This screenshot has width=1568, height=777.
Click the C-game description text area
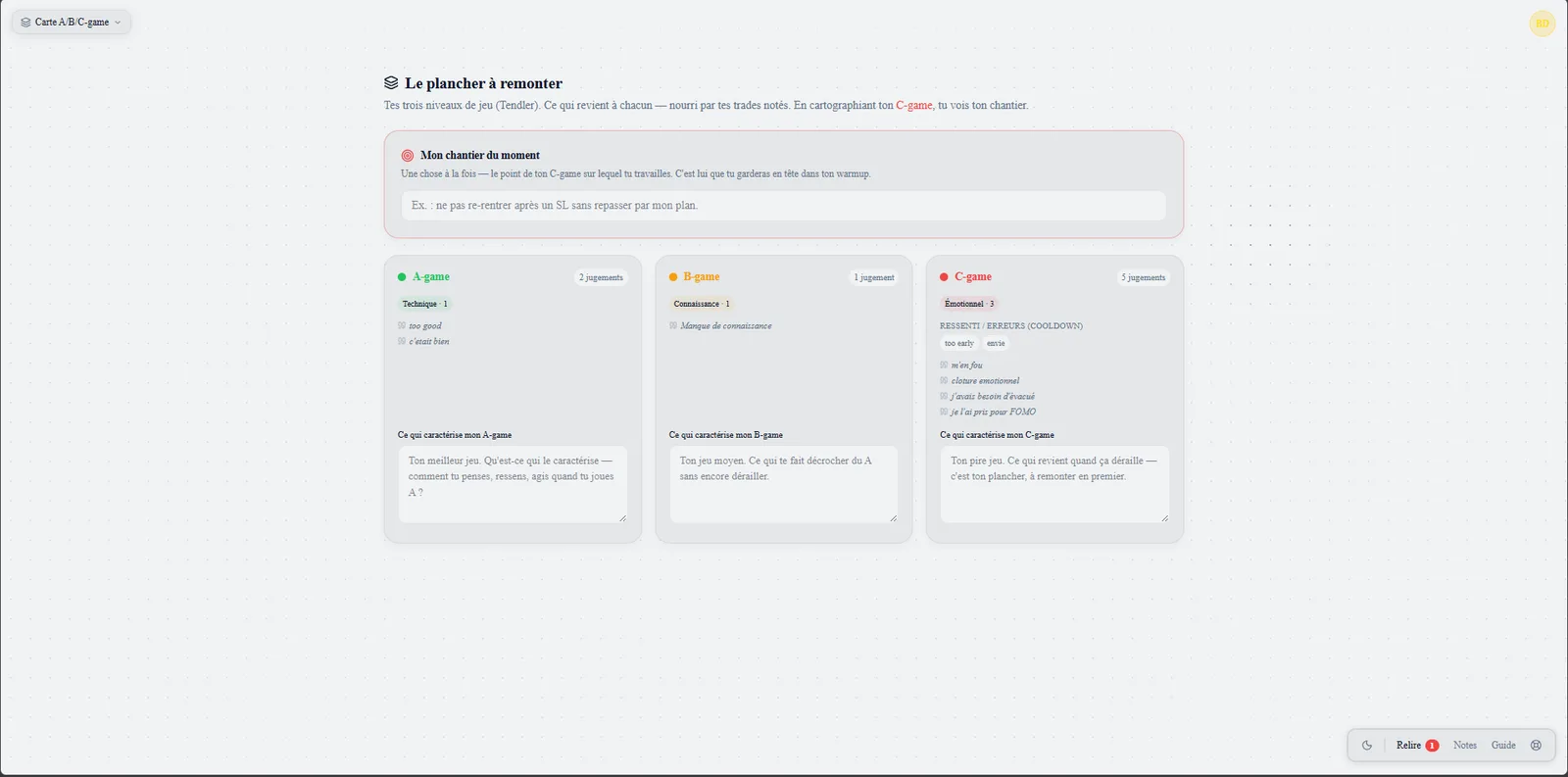[x=1054, y=484]
